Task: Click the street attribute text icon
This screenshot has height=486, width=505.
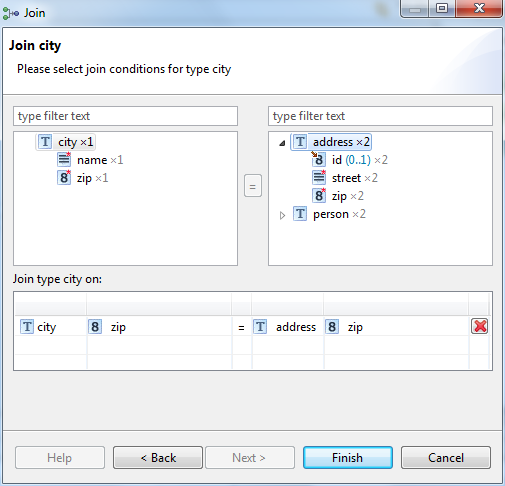Action: (319, 178)
